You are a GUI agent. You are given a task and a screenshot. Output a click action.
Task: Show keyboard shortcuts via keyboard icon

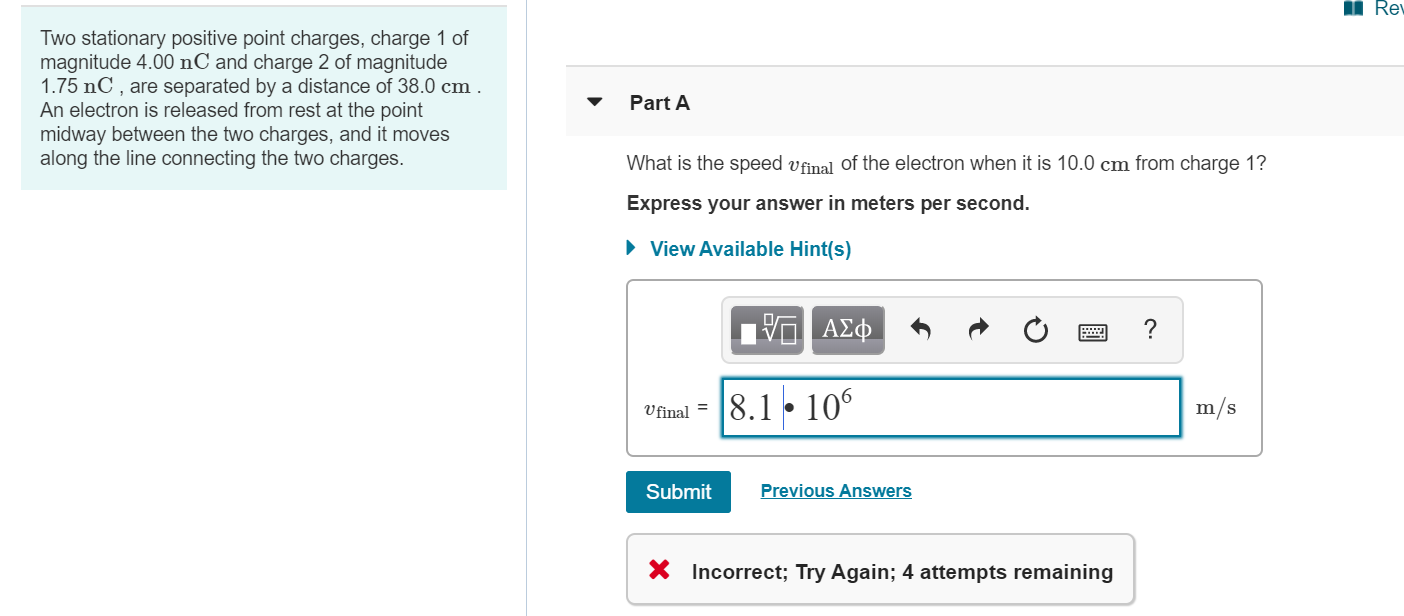pyautogui.click(x=1094, y=330)
